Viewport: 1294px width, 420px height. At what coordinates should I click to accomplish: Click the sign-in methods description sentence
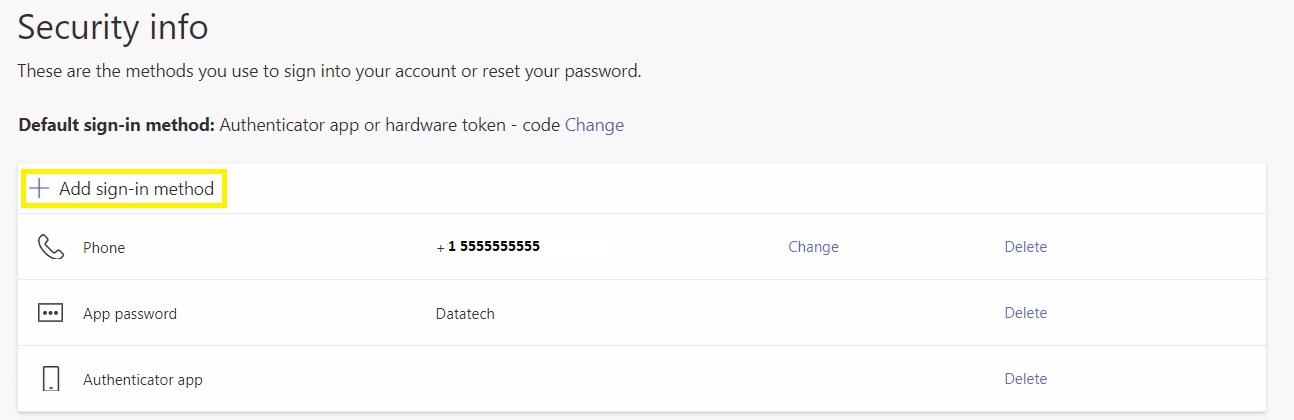pos(329,72)
